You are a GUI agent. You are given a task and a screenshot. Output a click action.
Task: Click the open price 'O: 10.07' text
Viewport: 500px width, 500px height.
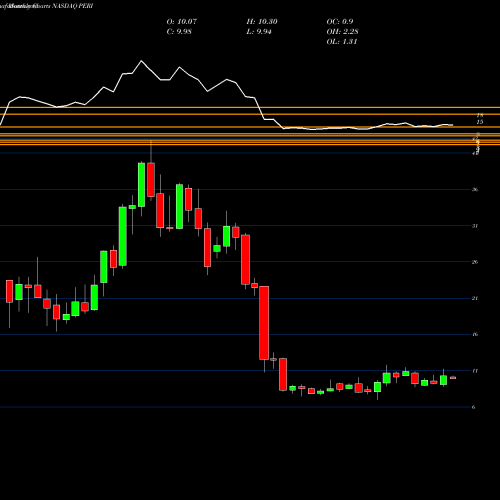[182, 22]
